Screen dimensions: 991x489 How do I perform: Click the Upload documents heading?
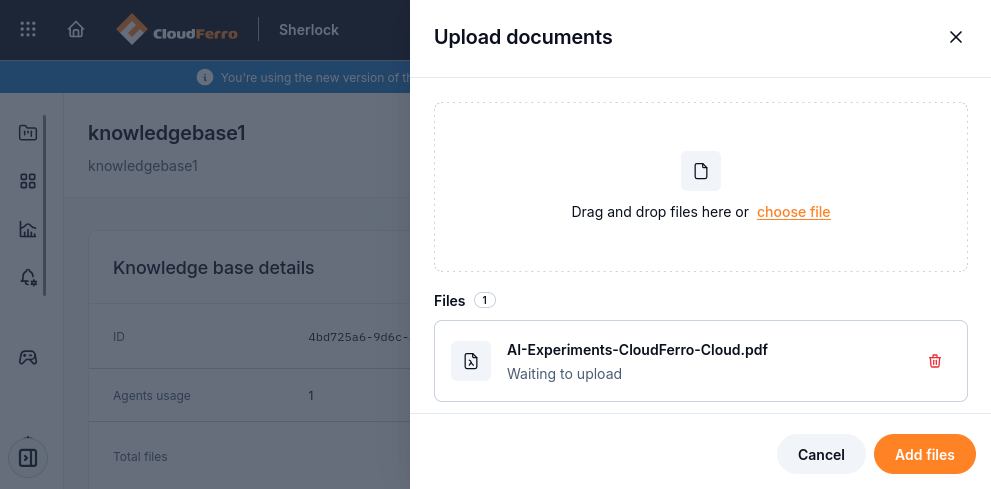[523, 37]
